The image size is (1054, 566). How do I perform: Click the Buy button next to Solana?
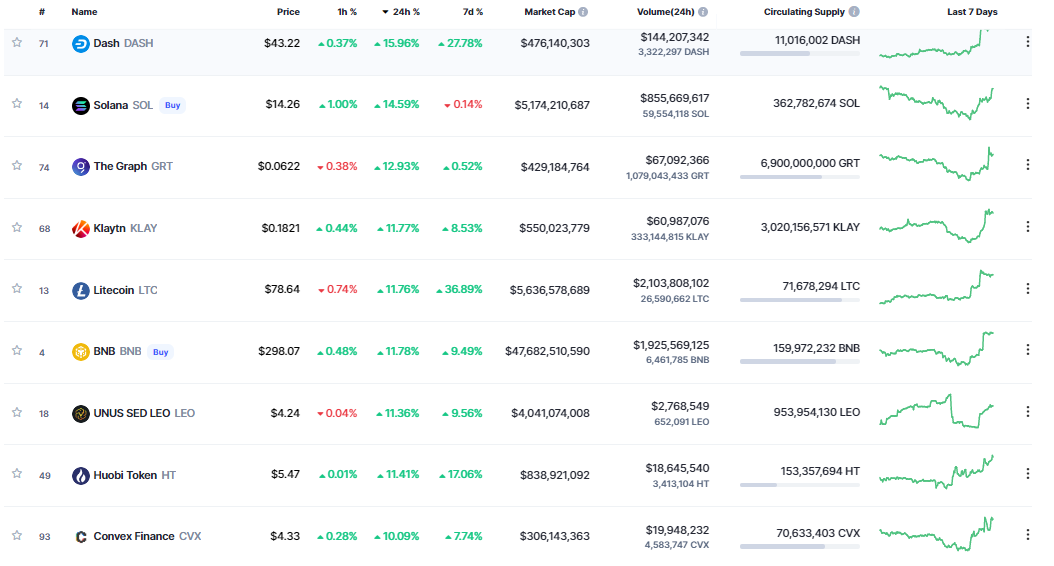point(173,105)
